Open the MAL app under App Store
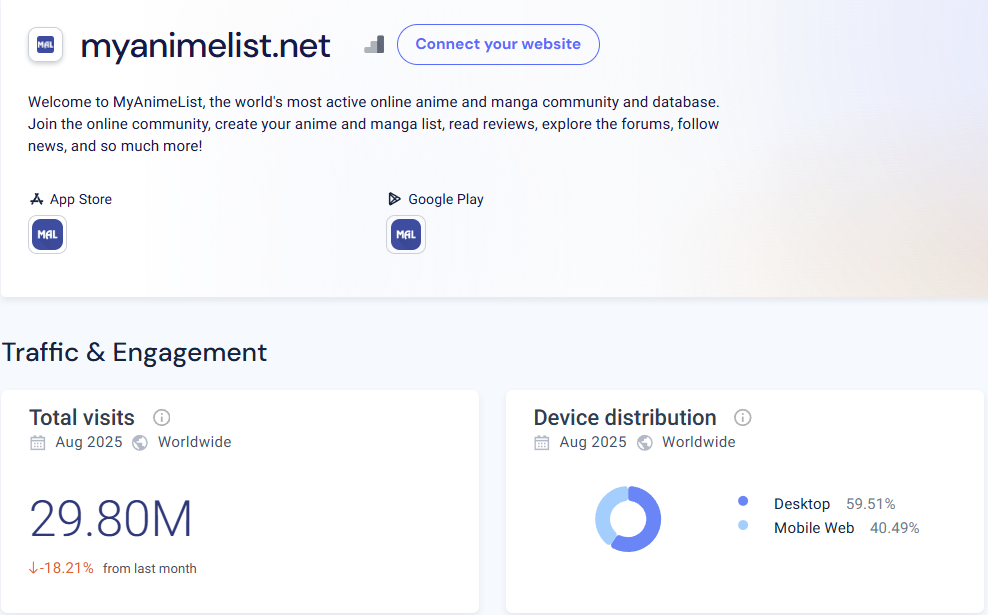This screenshot has width=988, height=615. coord(47,235)
